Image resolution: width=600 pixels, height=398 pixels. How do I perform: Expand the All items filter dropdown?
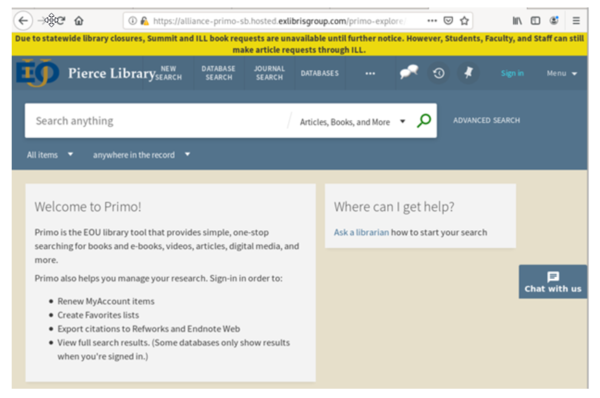tap(50, 155)
